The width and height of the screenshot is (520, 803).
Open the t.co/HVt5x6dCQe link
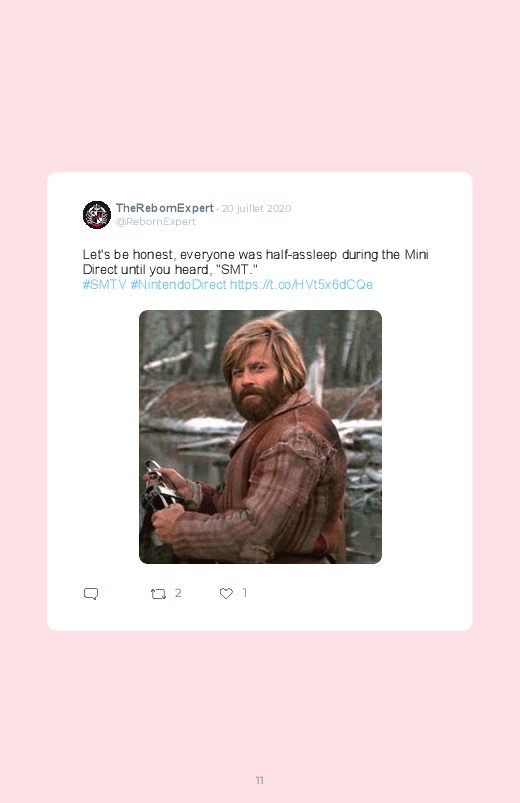click(x=301, y=285)
